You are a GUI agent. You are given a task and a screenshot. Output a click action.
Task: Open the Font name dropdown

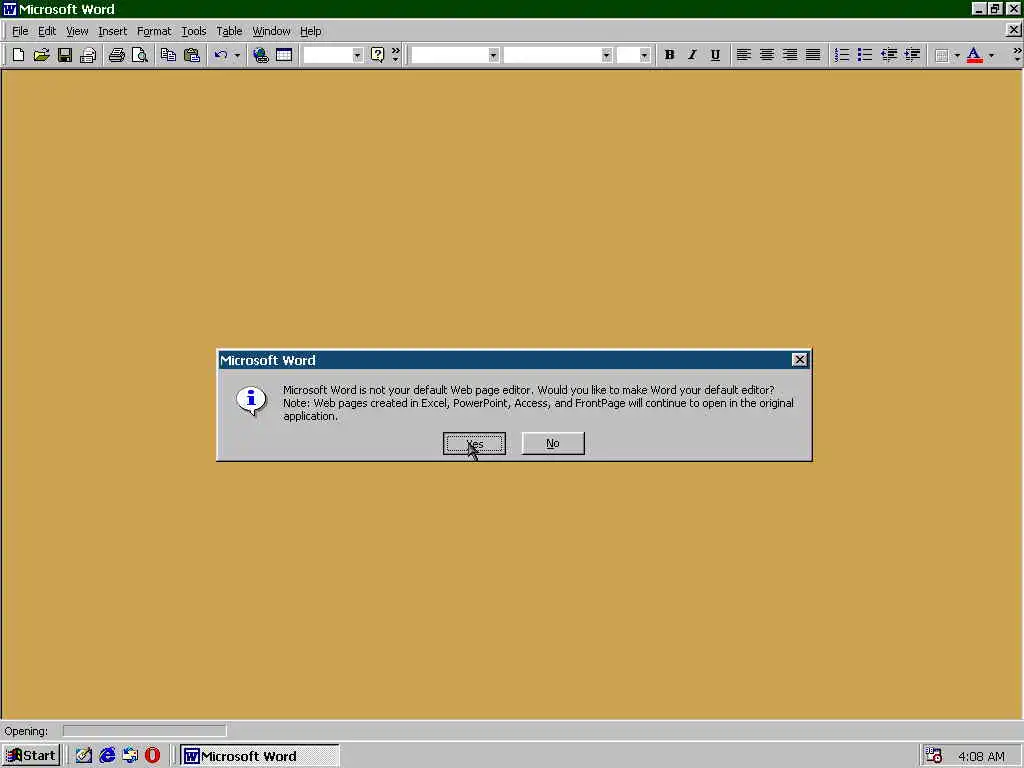[x=606, y=56]
